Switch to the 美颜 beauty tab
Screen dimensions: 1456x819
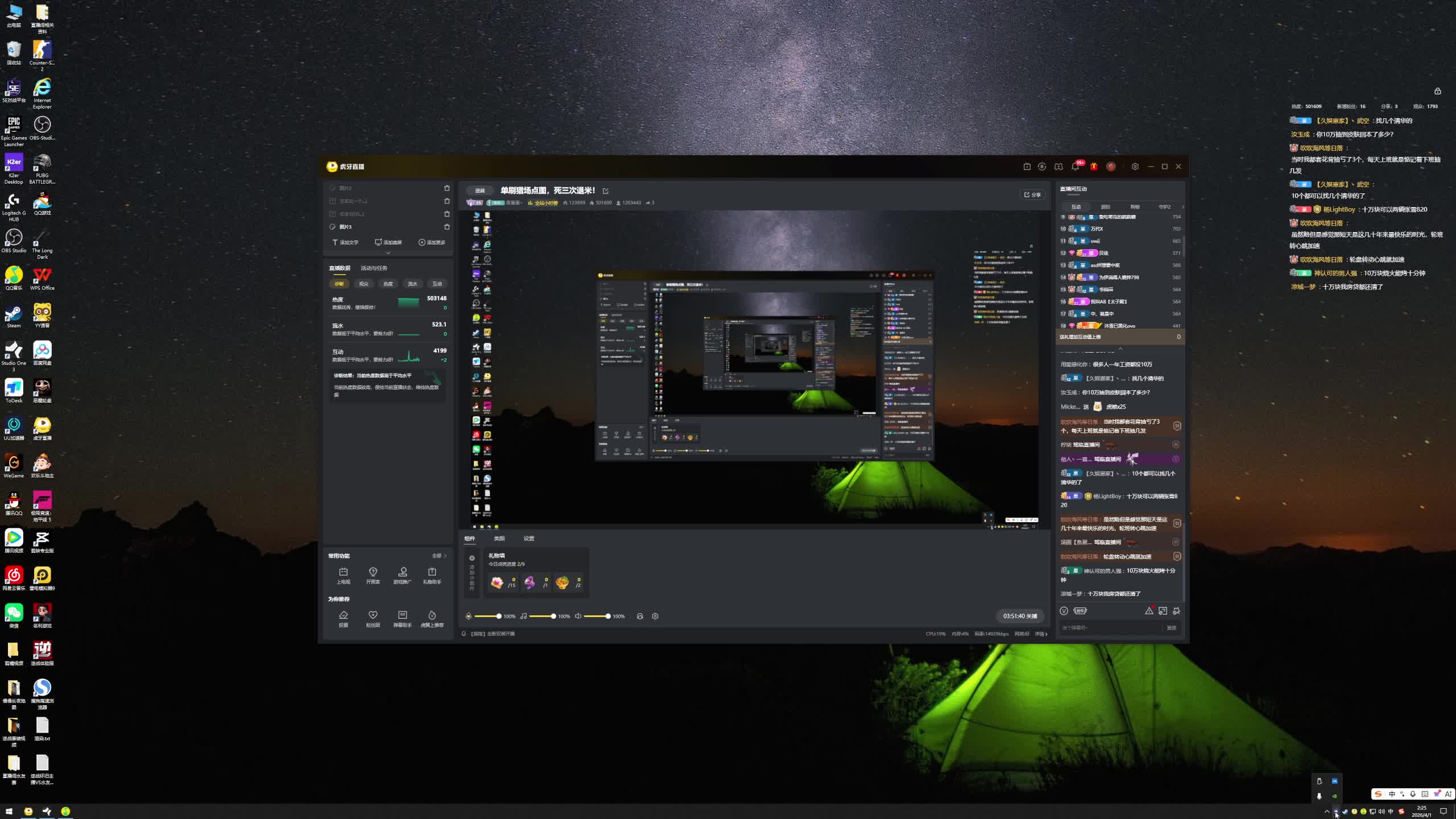(499, 538)
